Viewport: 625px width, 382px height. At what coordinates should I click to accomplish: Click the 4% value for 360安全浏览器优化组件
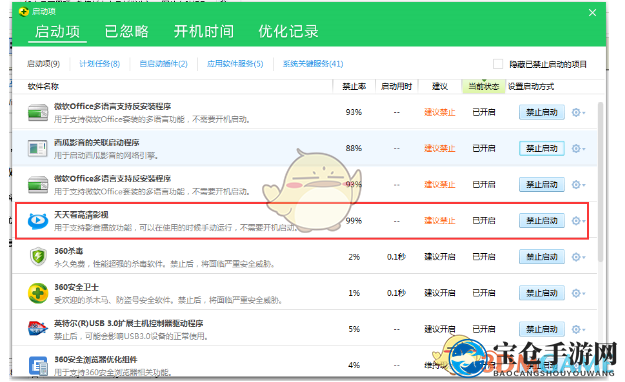[x=354, y=365]
